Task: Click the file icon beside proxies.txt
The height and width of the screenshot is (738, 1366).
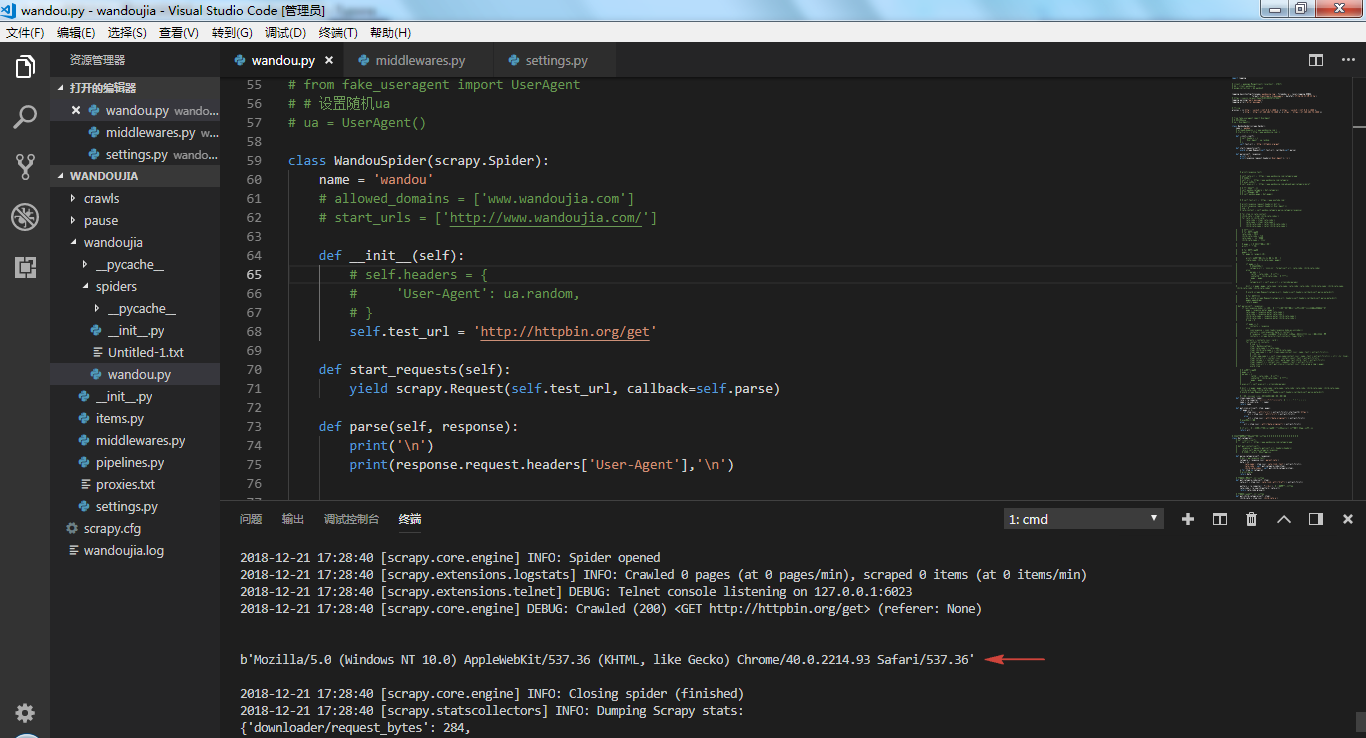Action: (84, 484)
